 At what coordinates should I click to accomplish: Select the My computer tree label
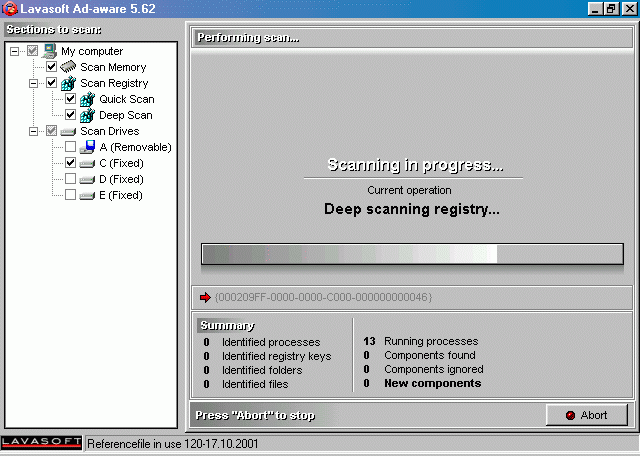pos(92,51)
